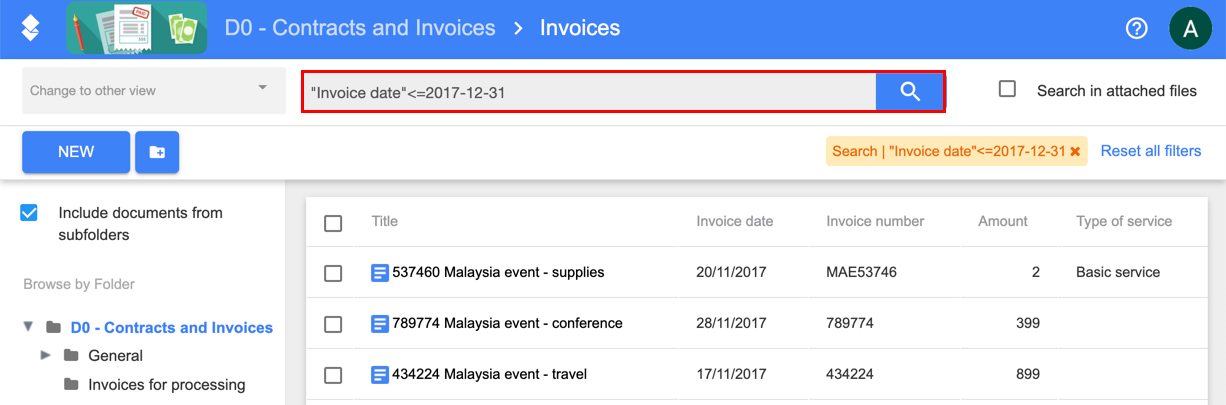Go to D0 - Contracts and Invoices breadcrumb
Image resolution: width=1226 pixels, height=405 pixels.
(360, 28)
